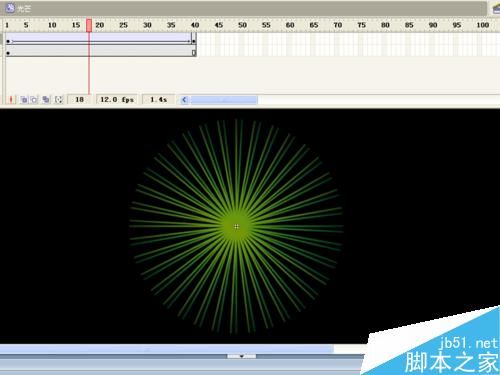Toggle Edit Multiple Frames button
Image resolution: width=500 pixels, height=375 pixels.
pyautogui.click(x=46, y=99)
